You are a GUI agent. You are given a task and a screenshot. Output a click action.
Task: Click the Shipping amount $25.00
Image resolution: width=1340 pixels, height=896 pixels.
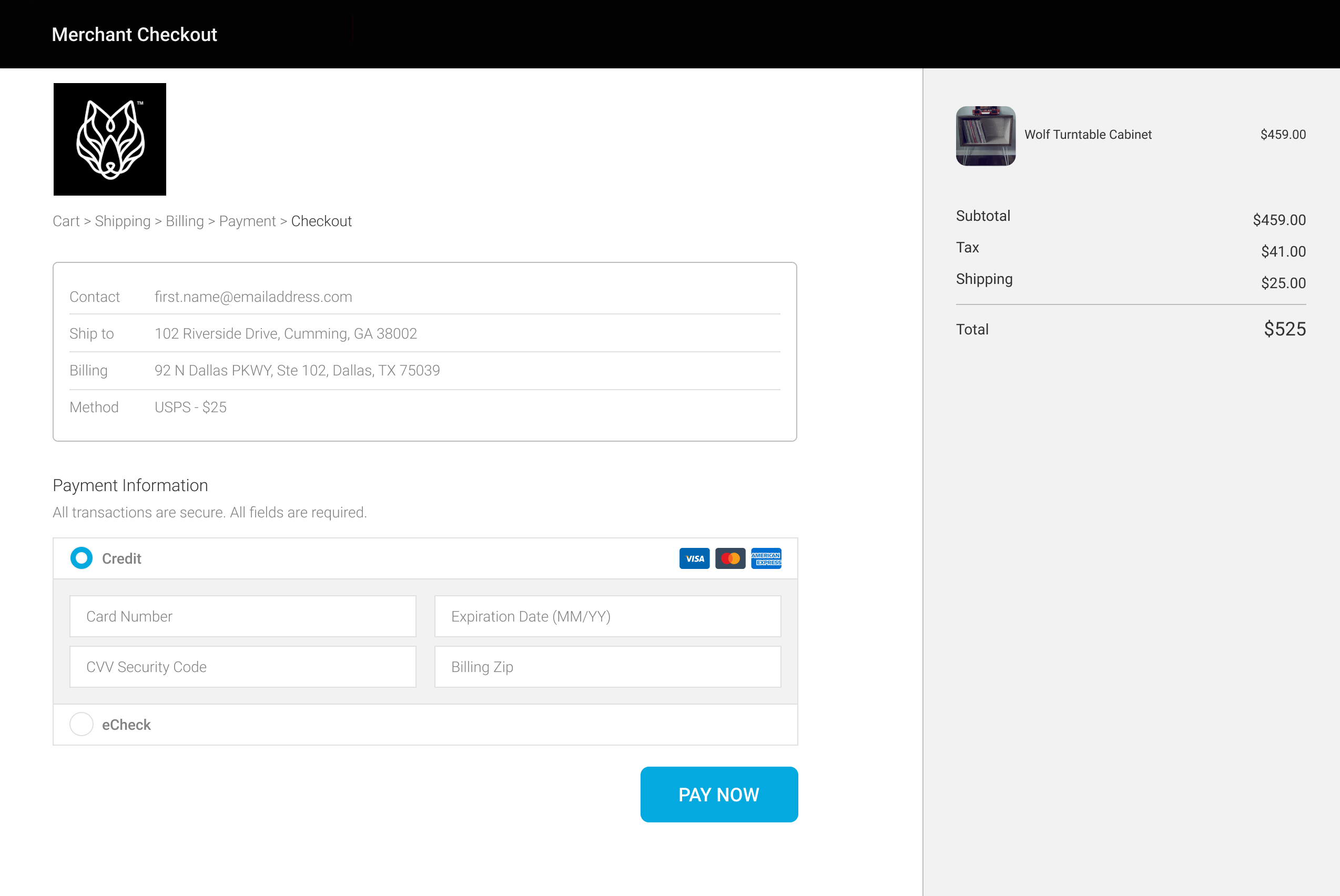(x=1283, y=283)
